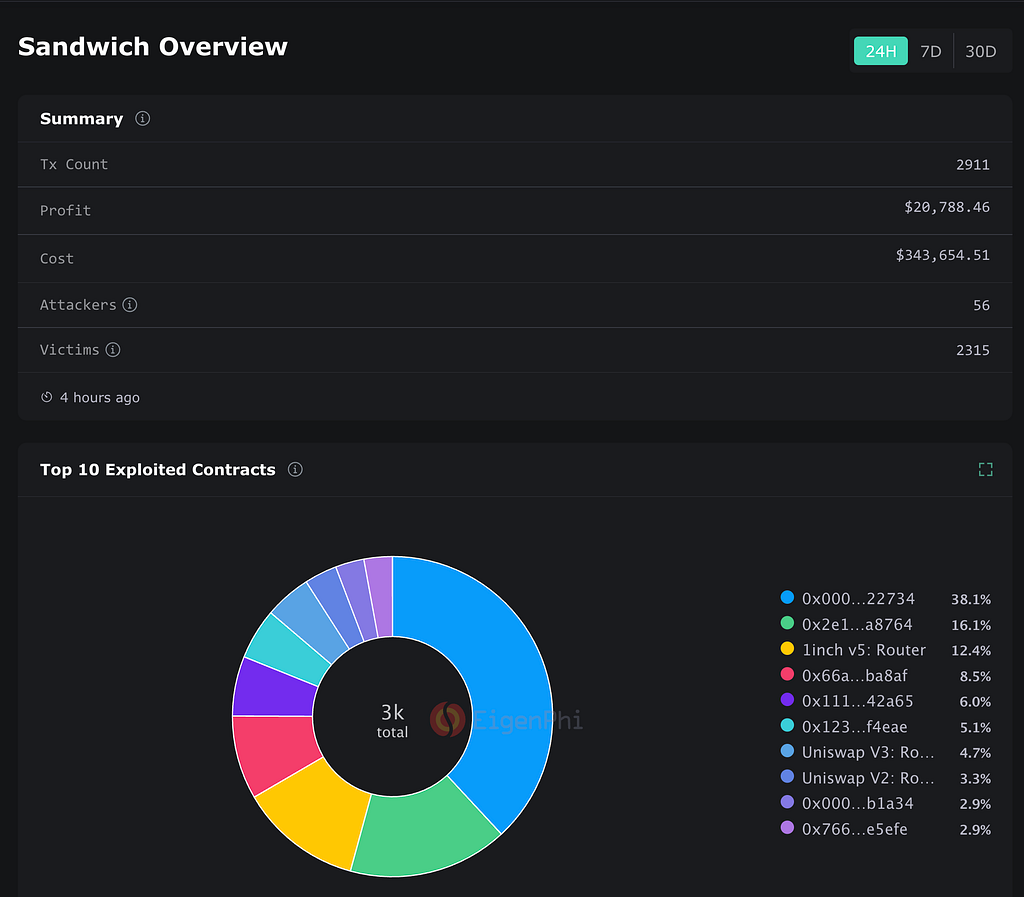The width and height of the screenshot is (1024, 897).
Task: Click the purple 0x111...42a65 legend dot
Action: point(787,700)
